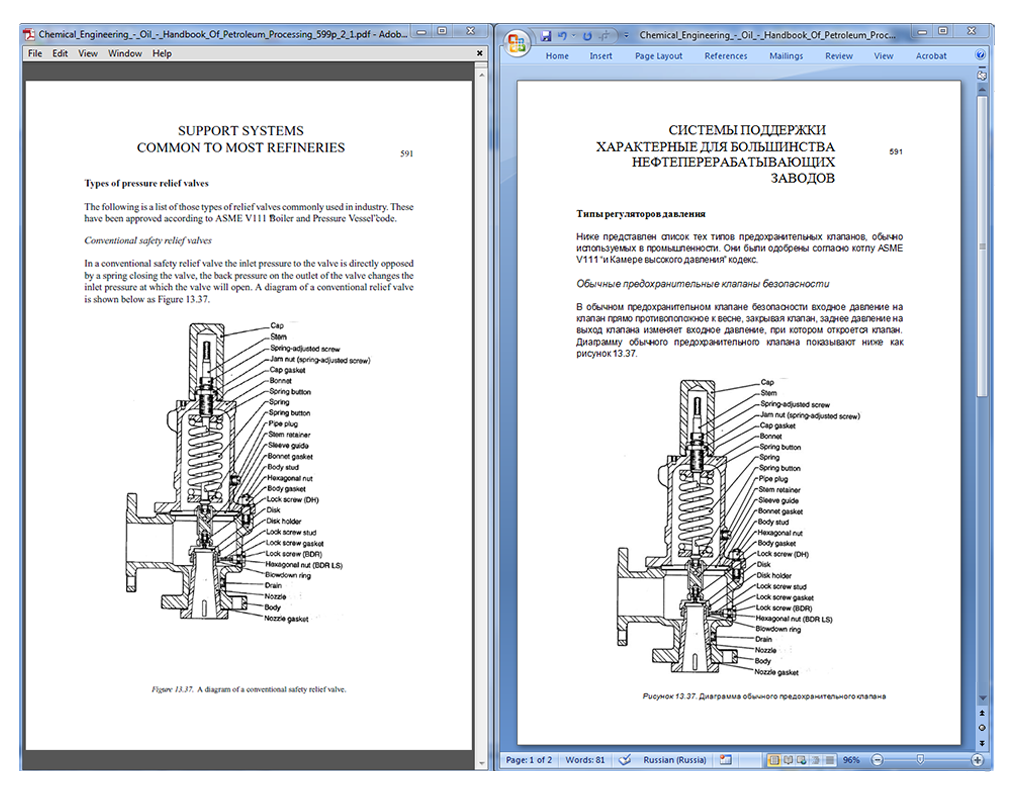This screenshot has height=794, width=1013.
Task: Minimize the Word window
Action: pos(922,31)
